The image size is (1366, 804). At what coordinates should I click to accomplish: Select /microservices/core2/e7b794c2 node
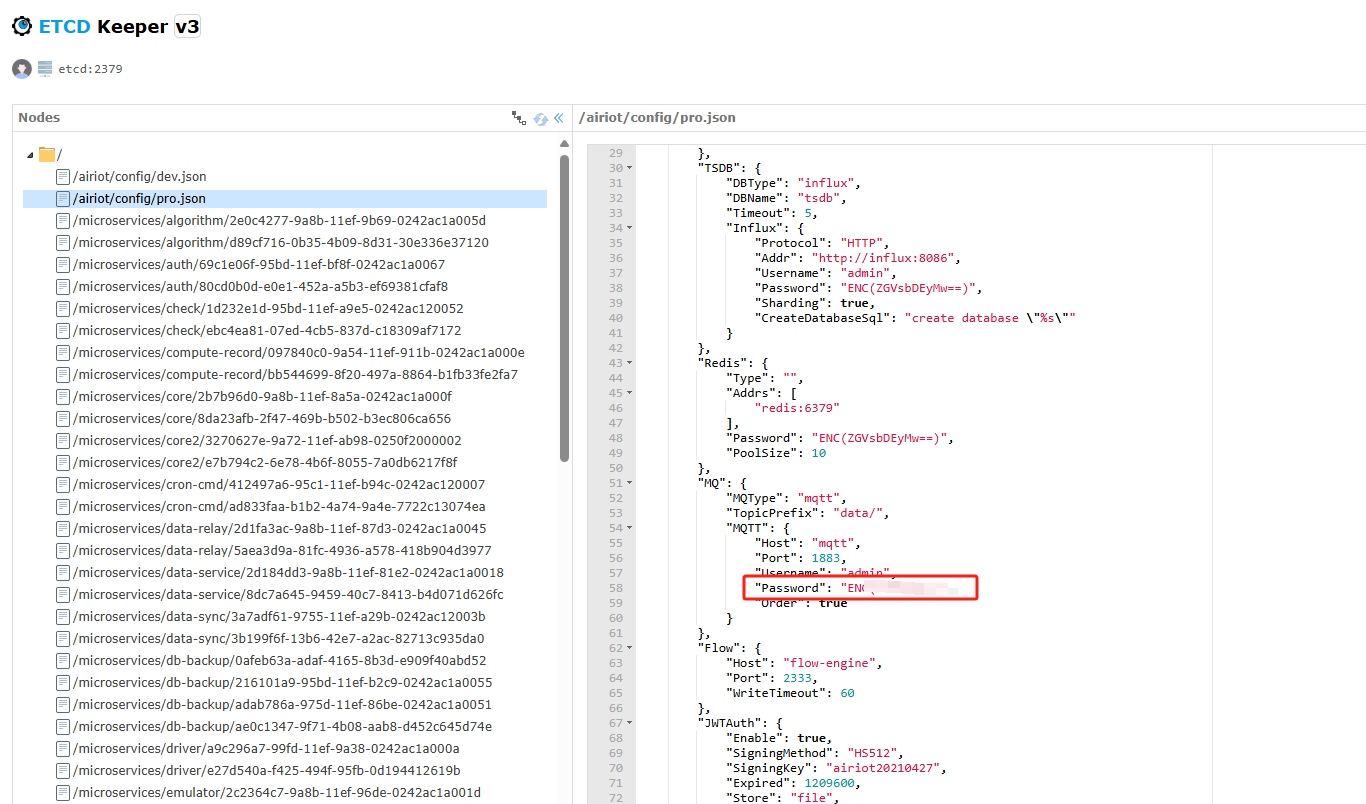pos(264,463)
